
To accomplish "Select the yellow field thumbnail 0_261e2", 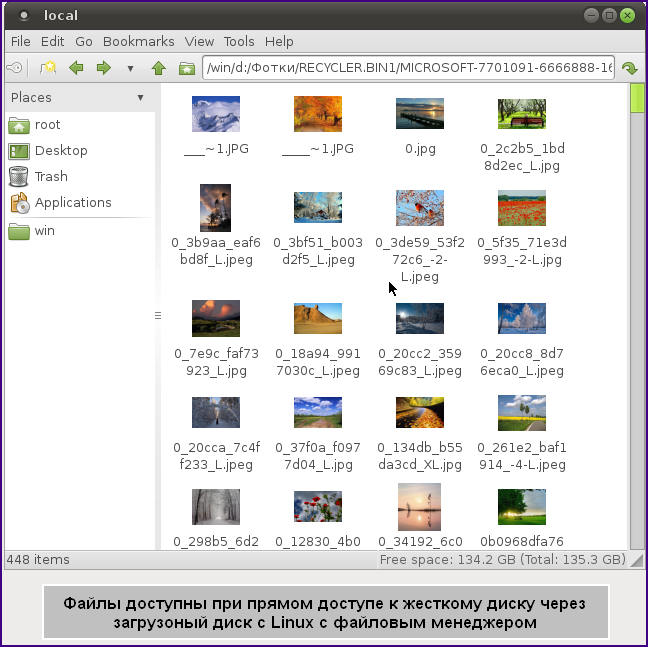I will coord(522,413).
